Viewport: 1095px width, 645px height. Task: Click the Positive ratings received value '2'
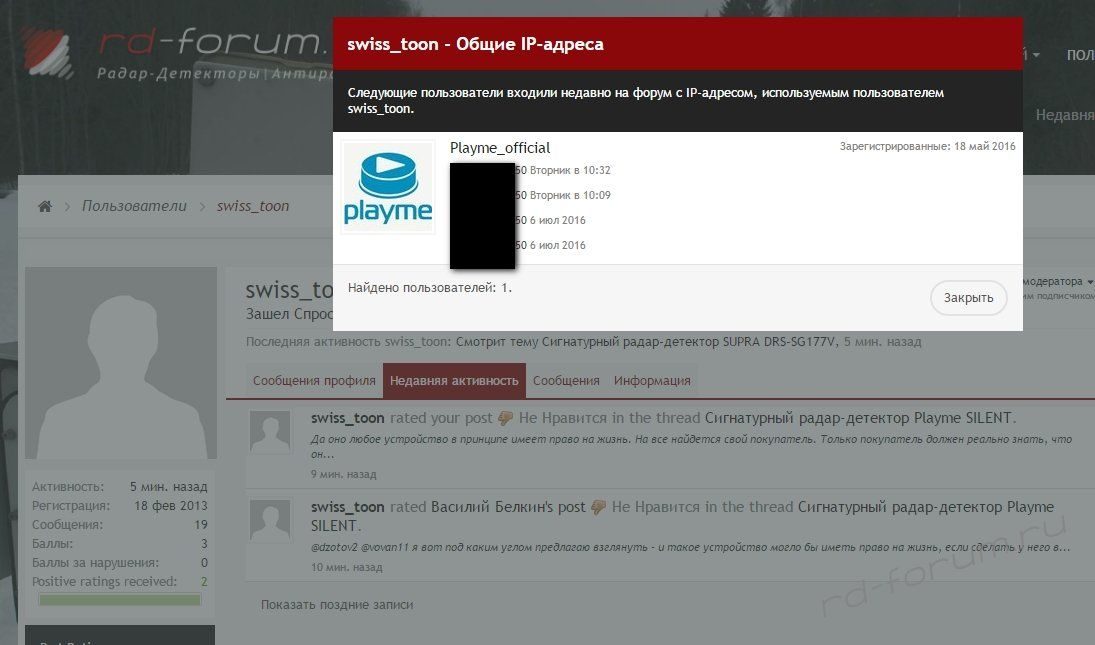[x=204, y=581]
